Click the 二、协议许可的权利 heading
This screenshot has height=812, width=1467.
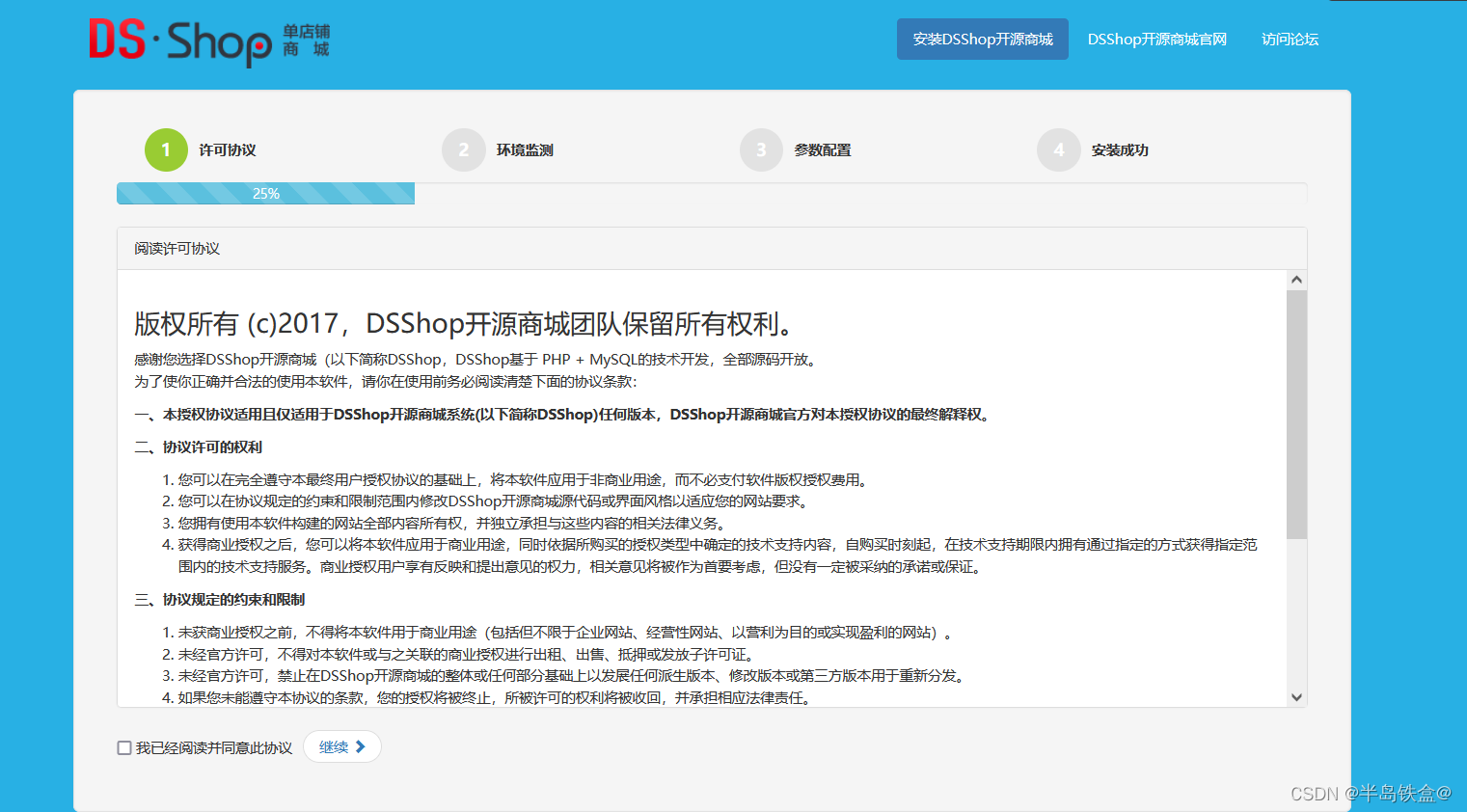coord(199,447)
